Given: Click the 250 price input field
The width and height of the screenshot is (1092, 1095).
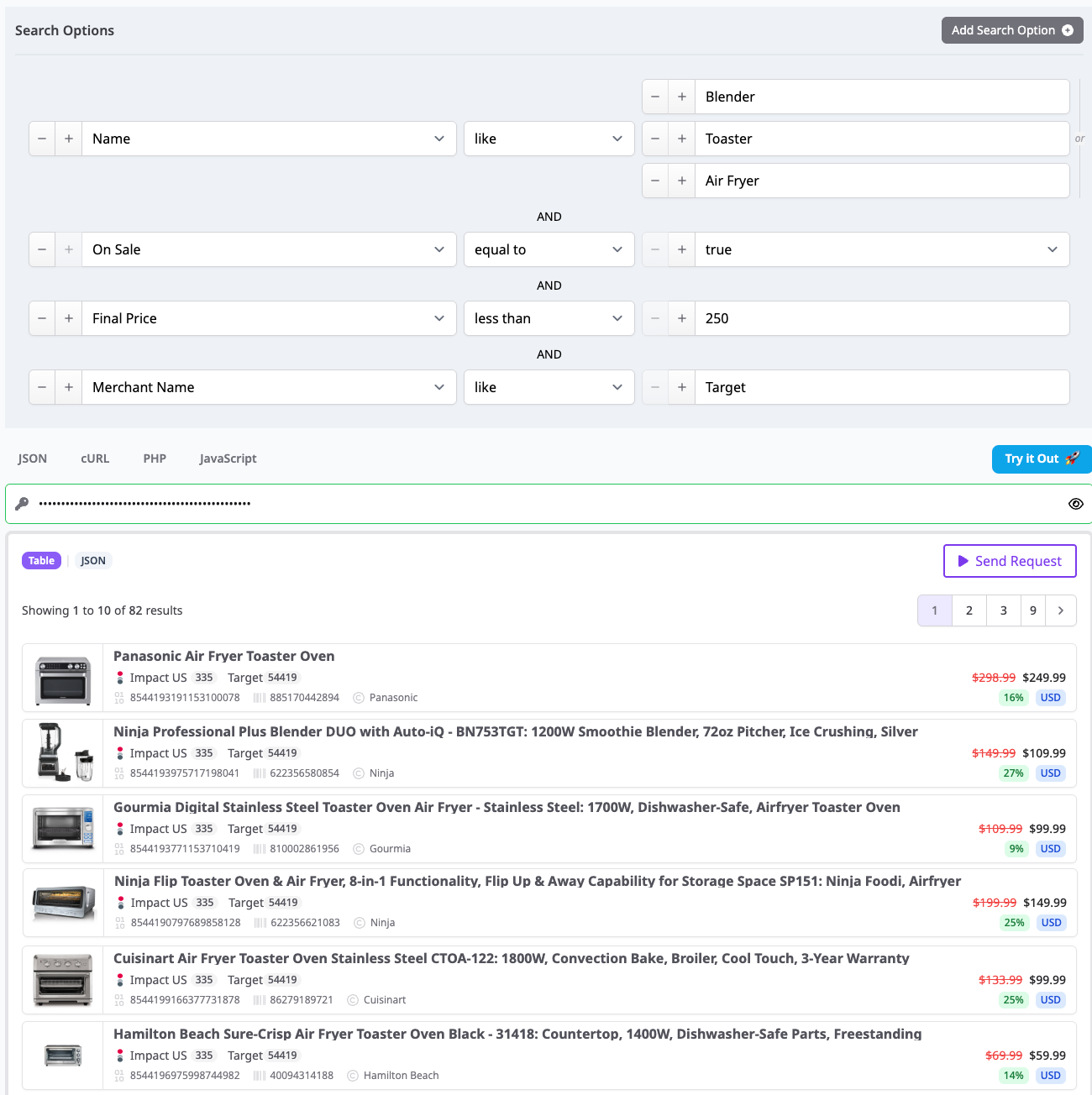Looking at the screenshot, I should (x=882, y=318).
